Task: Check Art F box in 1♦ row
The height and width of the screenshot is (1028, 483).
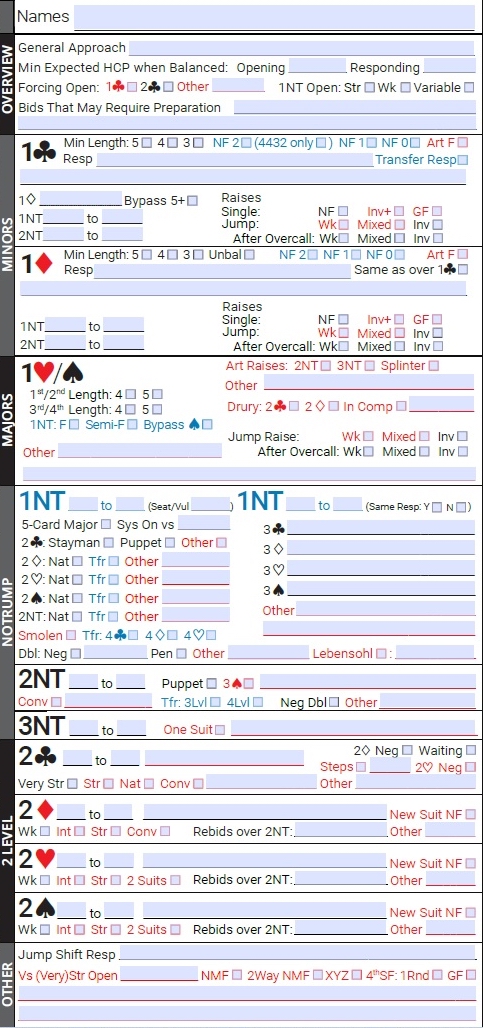Action: coord(463,254)
